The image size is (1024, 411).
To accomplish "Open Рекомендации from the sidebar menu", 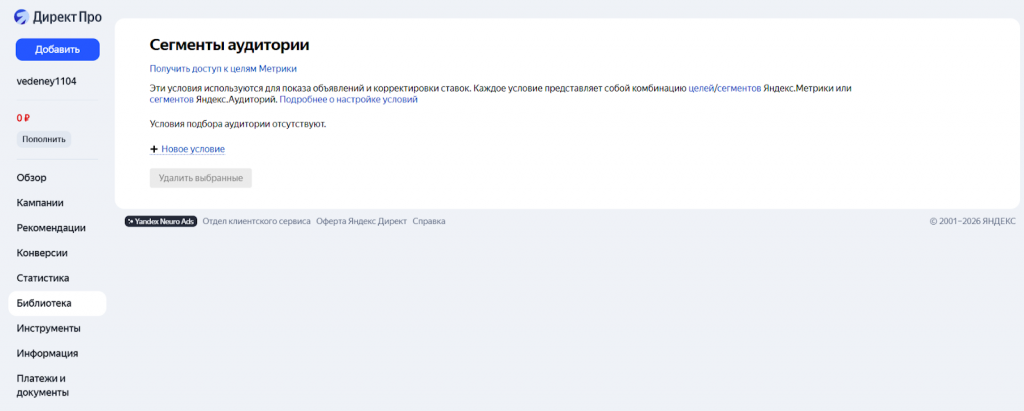I will [51, 228].
